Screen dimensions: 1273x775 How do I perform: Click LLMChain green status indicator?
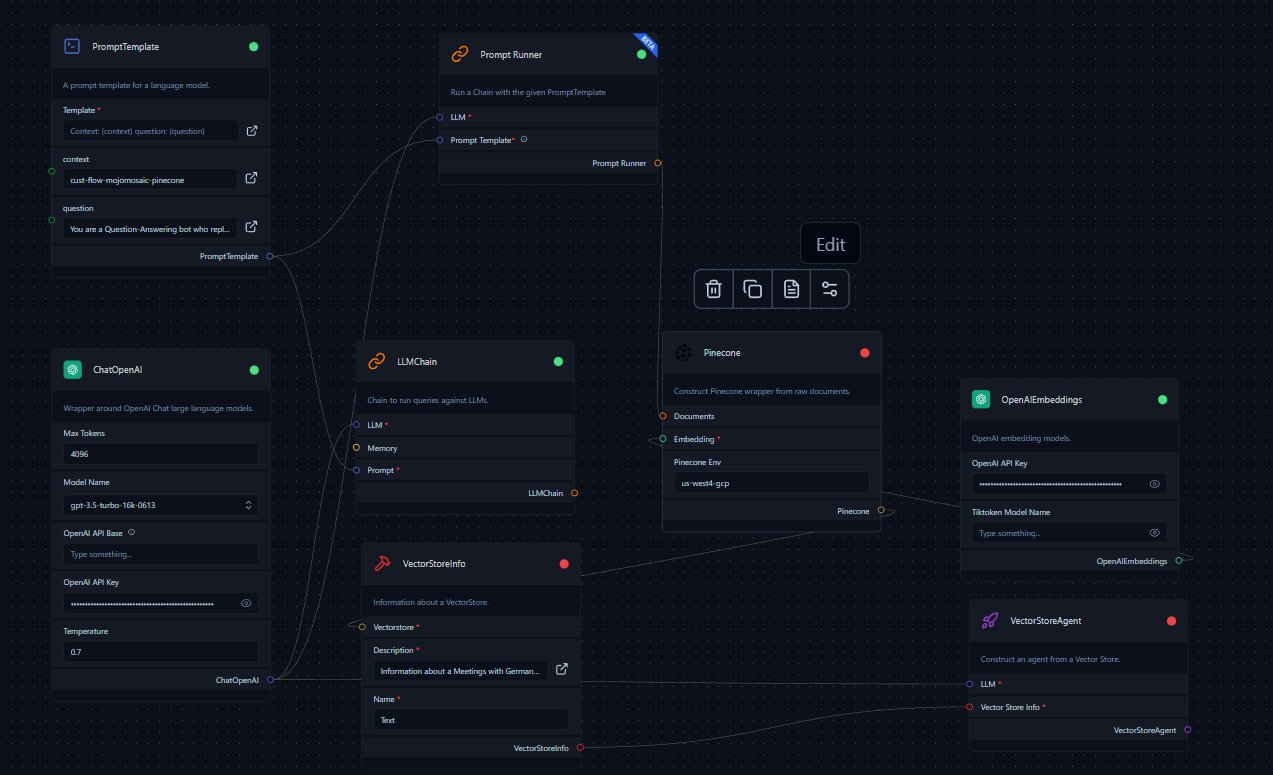point(558,361)
